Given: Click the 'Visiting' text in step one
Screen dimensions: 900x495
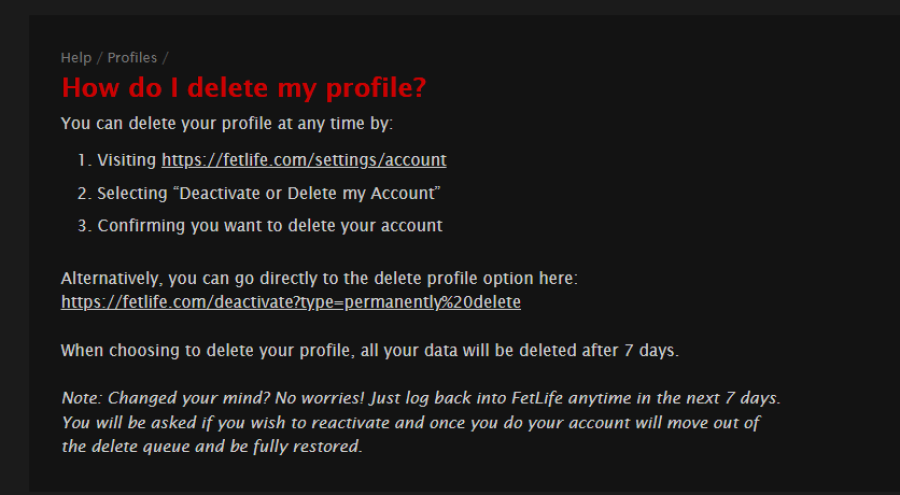Looking at the screenshot, I should [x=127, y=160].
